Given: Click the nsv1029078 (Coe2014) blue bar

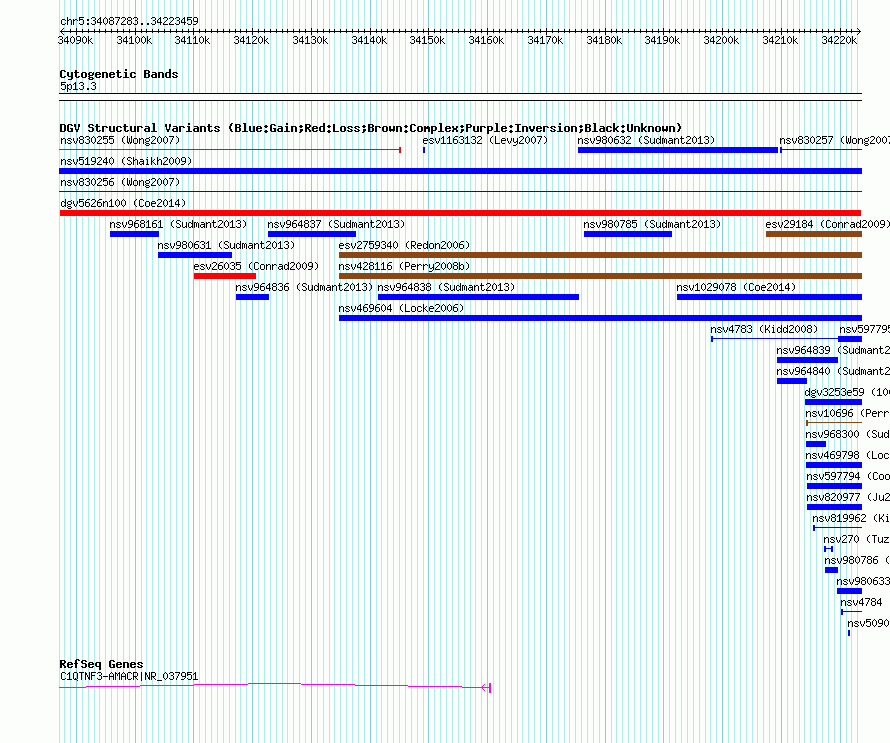Looking at the screenshot, I should [769, 297].
